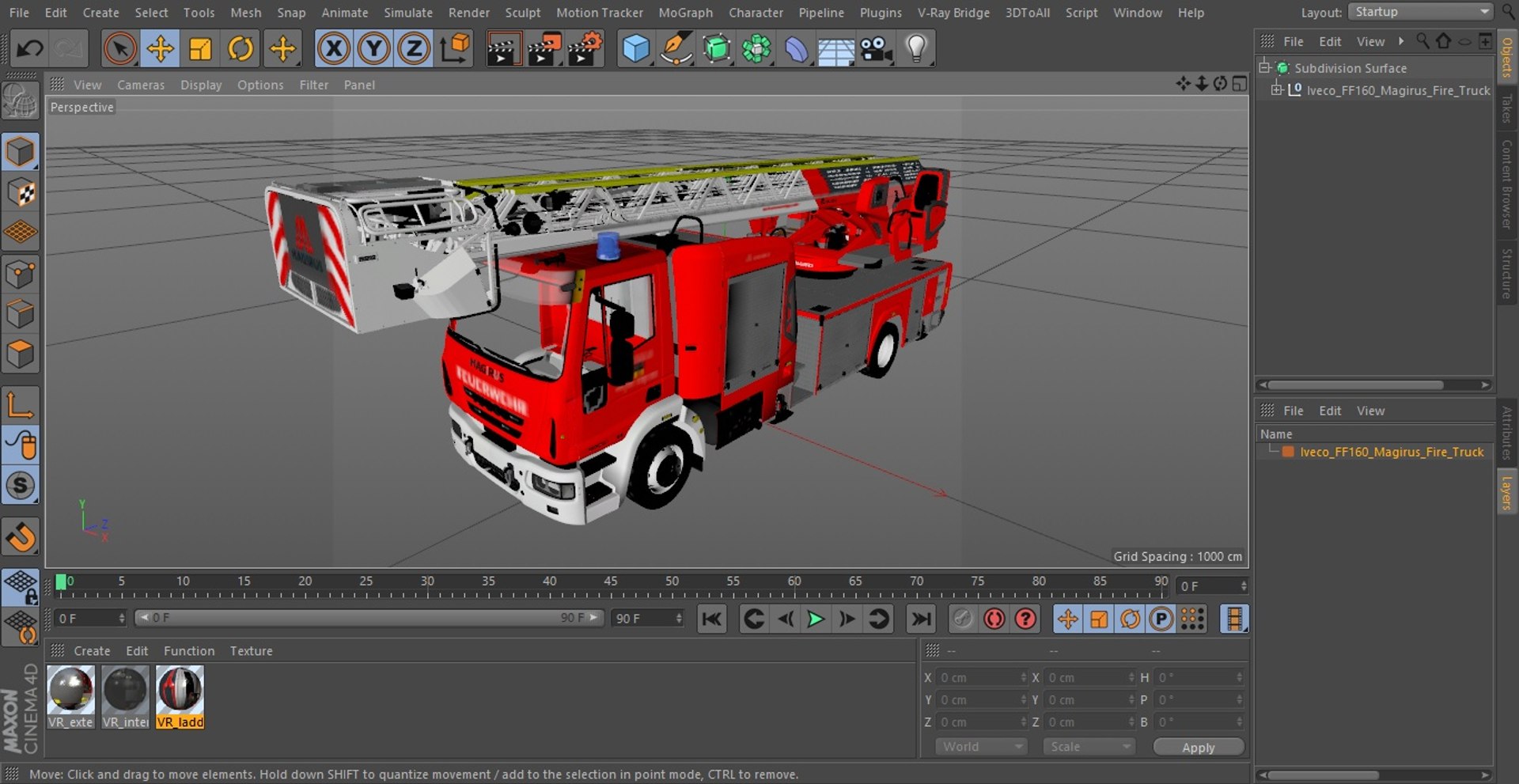Toggle parameter keyframe recording P

tap(1161, 619)
